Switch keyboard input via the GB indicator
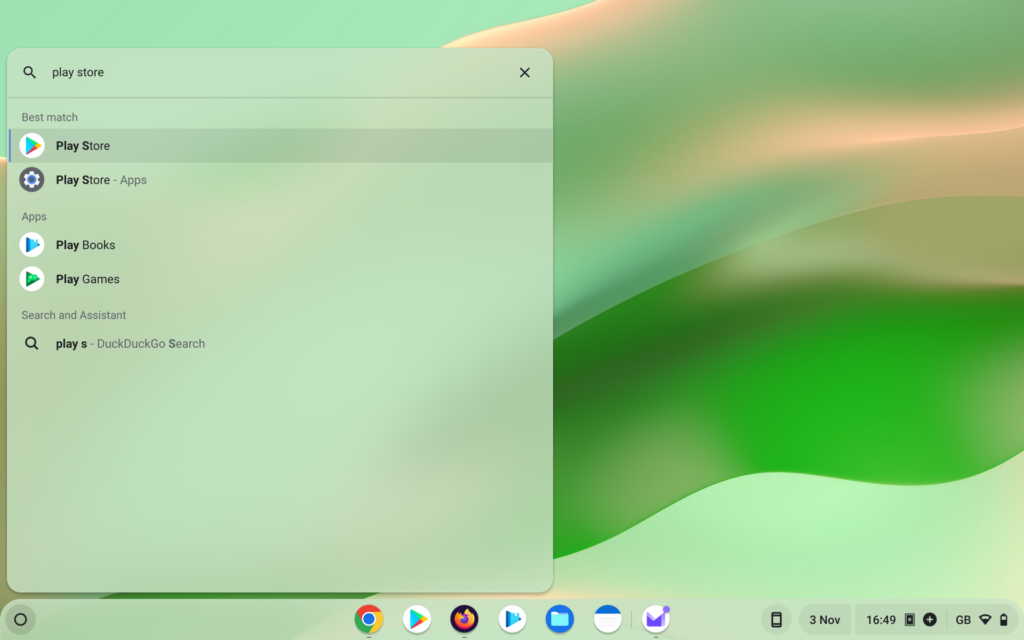The image size is (1024, 640). (963, 620)
